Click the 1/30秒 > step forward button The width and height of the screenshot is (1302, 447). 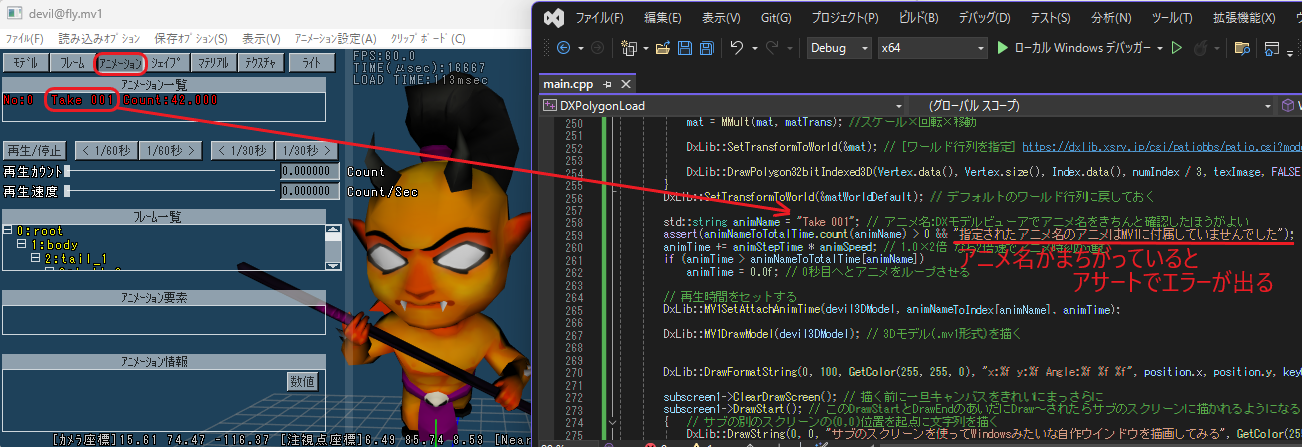pos(307,150)
